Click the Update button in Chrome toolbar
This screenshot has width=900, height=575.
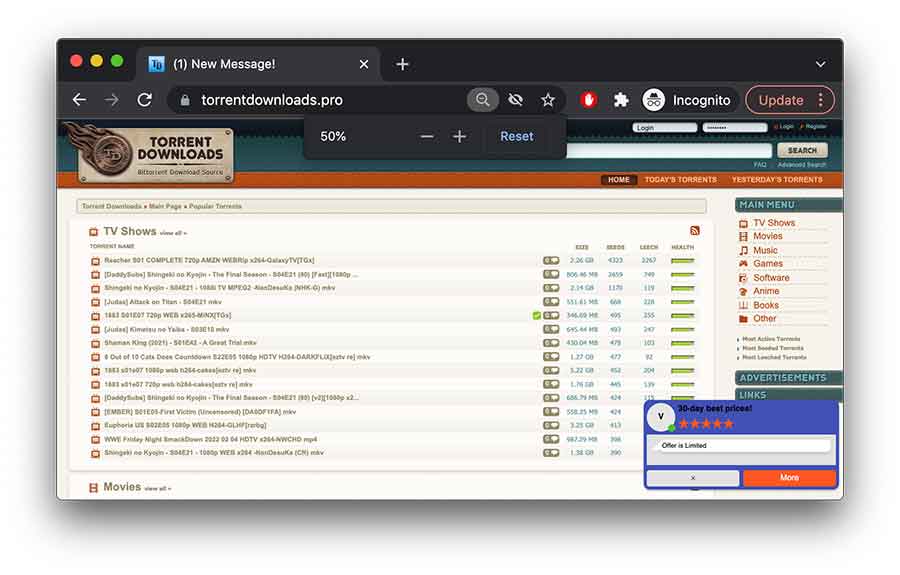click(x=781, y=100)
